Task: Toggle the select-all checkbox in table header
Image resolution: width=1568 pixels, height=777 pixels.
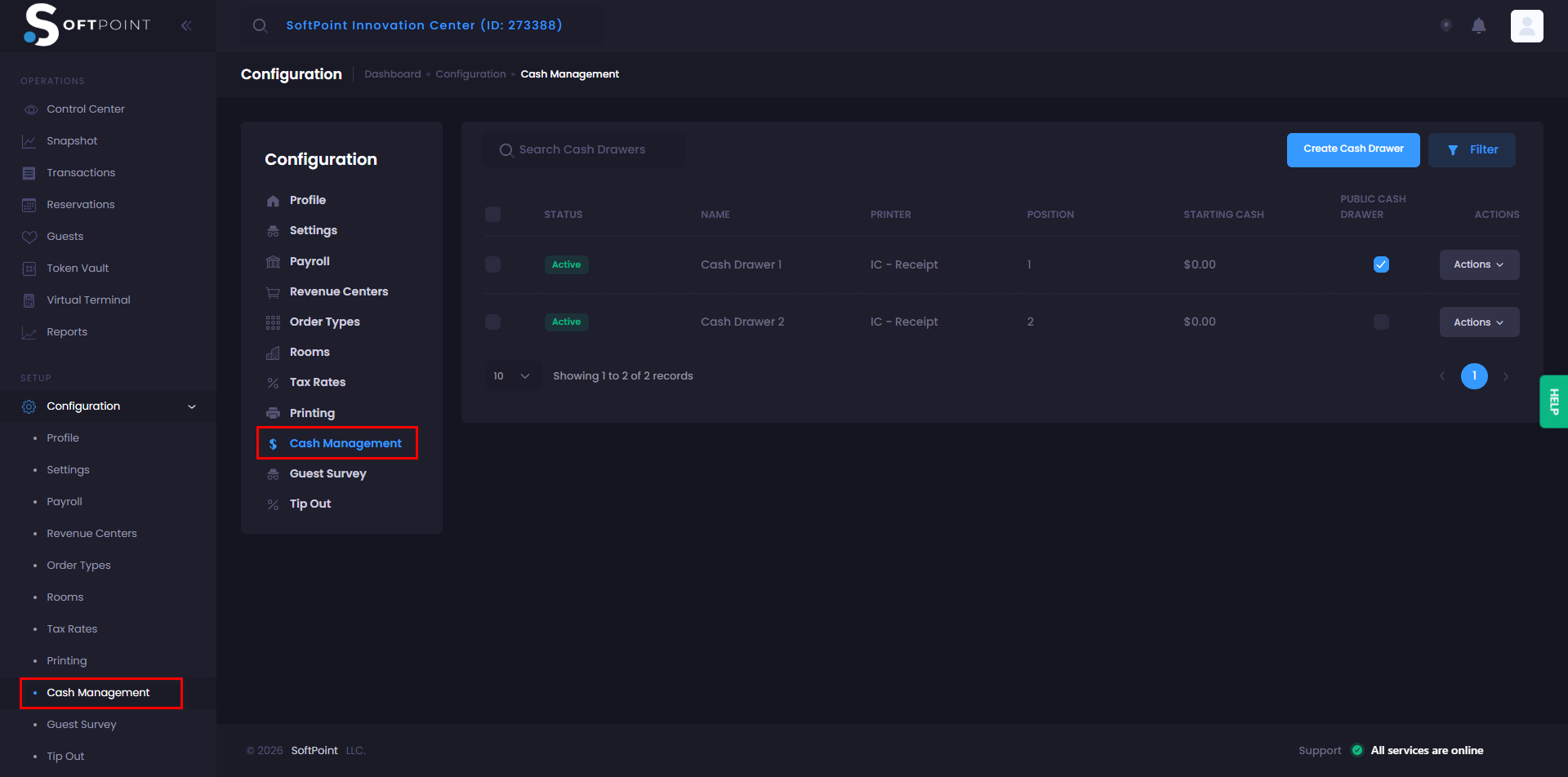Action: (x=492, y=215)
